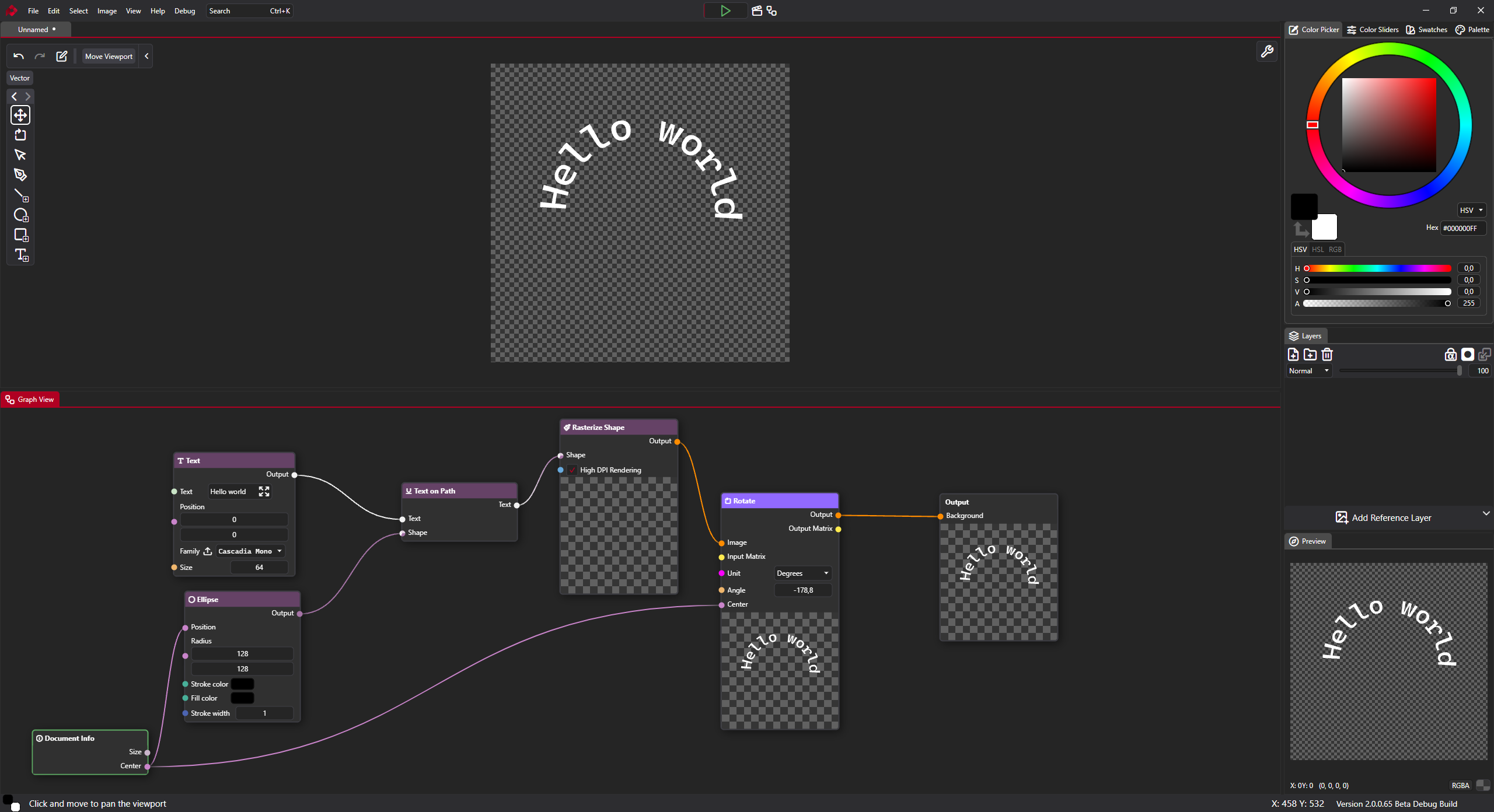Click the Ellipse node Stroke color swatch
Viewport: 1494px width, 812px height.
[242, 684]
